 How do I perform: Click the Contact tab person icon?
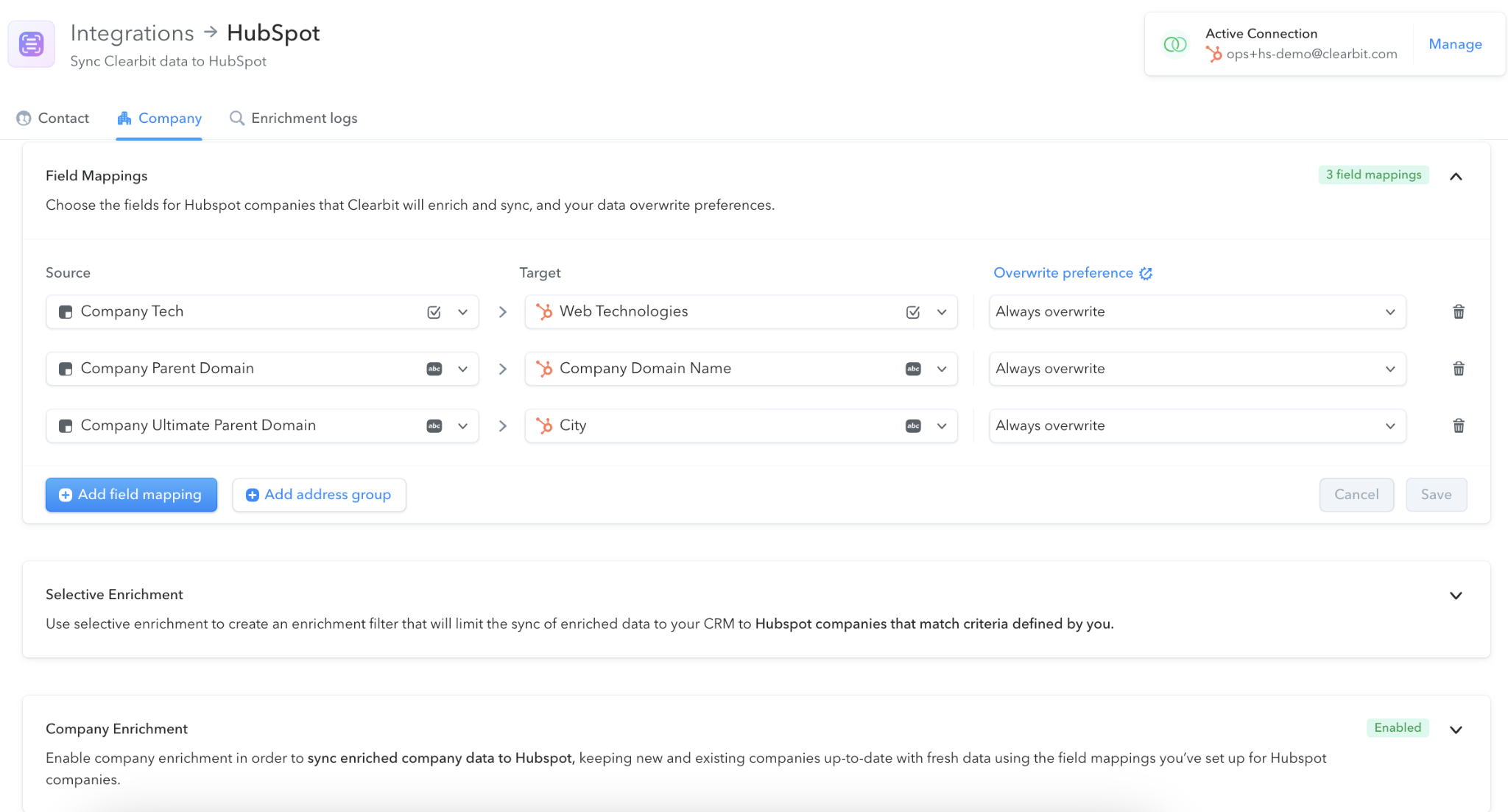[x=24, y=119]
